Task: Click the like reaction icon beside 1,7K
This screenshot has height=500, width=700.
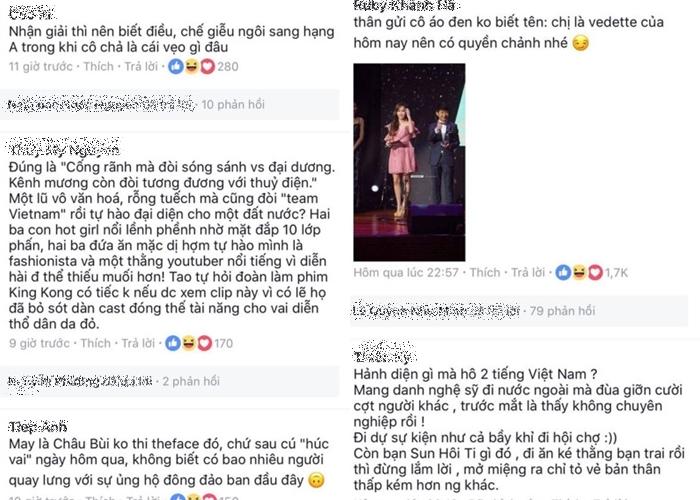Action: (x=563, y=272)
